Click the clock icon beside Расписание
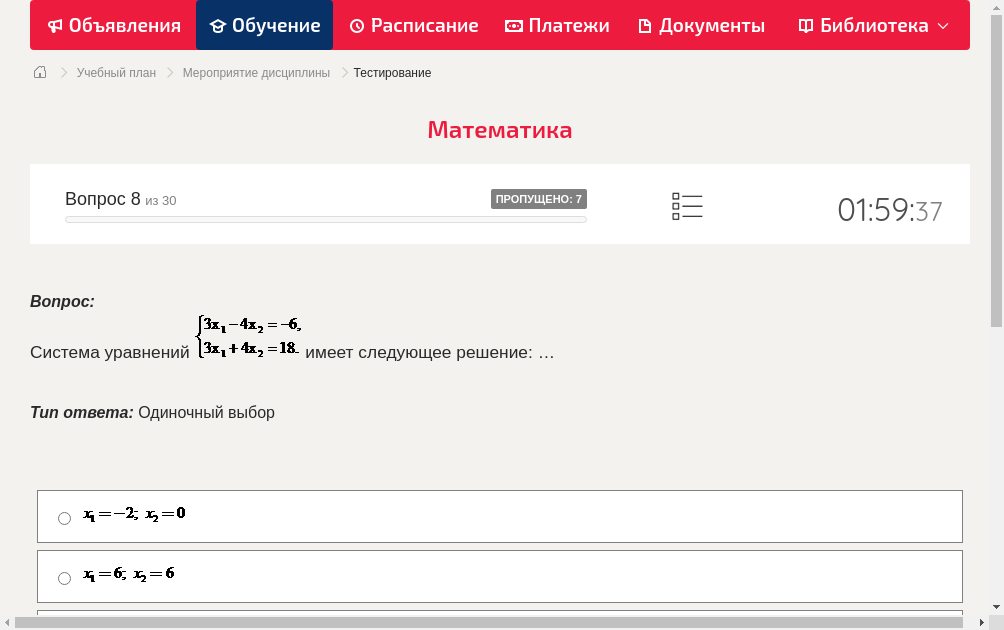Viewport: 1004px width, 630px height. [356, 25]
